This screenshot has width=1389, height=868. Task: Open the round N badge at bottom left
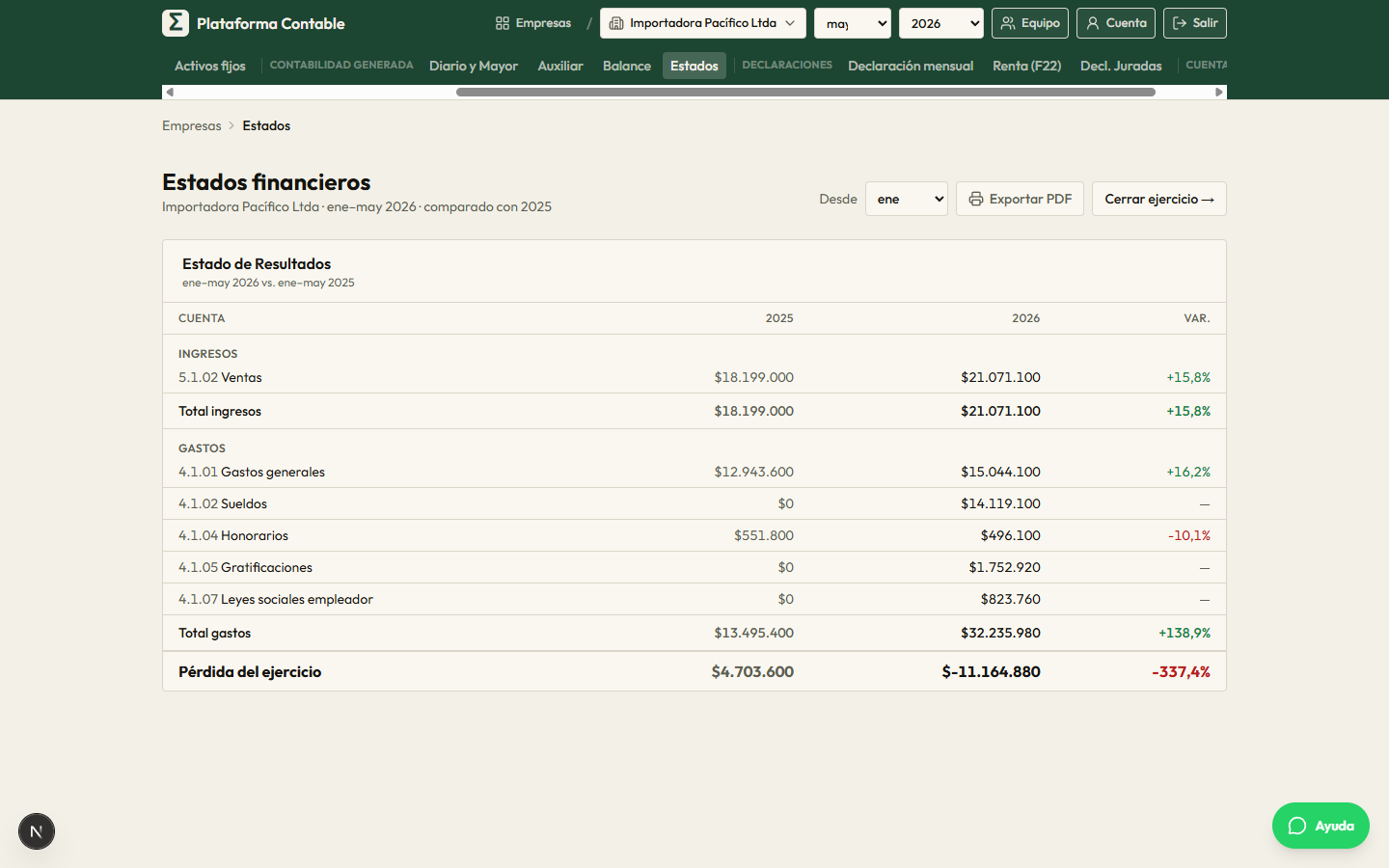point(37,831)
